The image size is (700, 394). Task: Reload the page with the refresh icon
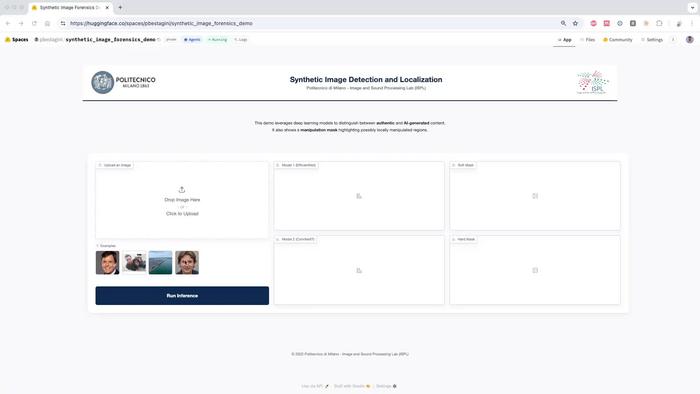(34, 23)
